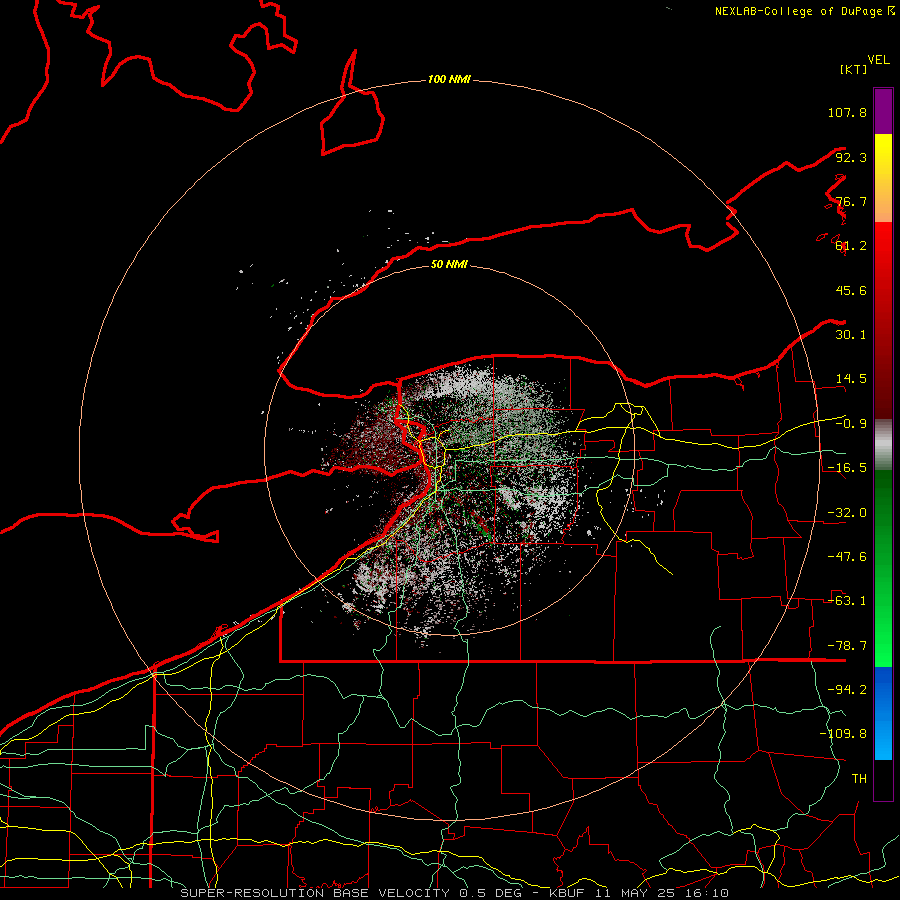
Task: Click the 30.1 legend value
Action: click(x=851, y=335)
